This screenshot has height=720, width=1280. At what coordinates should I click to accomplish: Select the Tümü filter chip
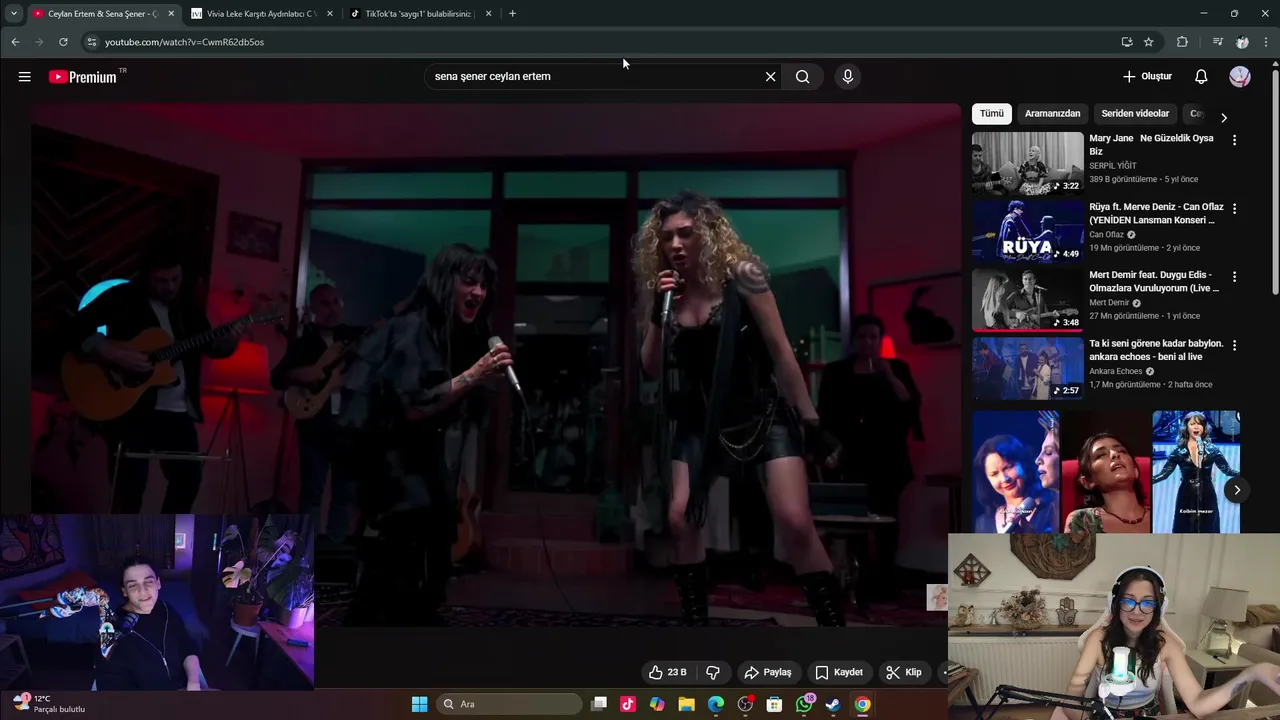coord(991,113)
